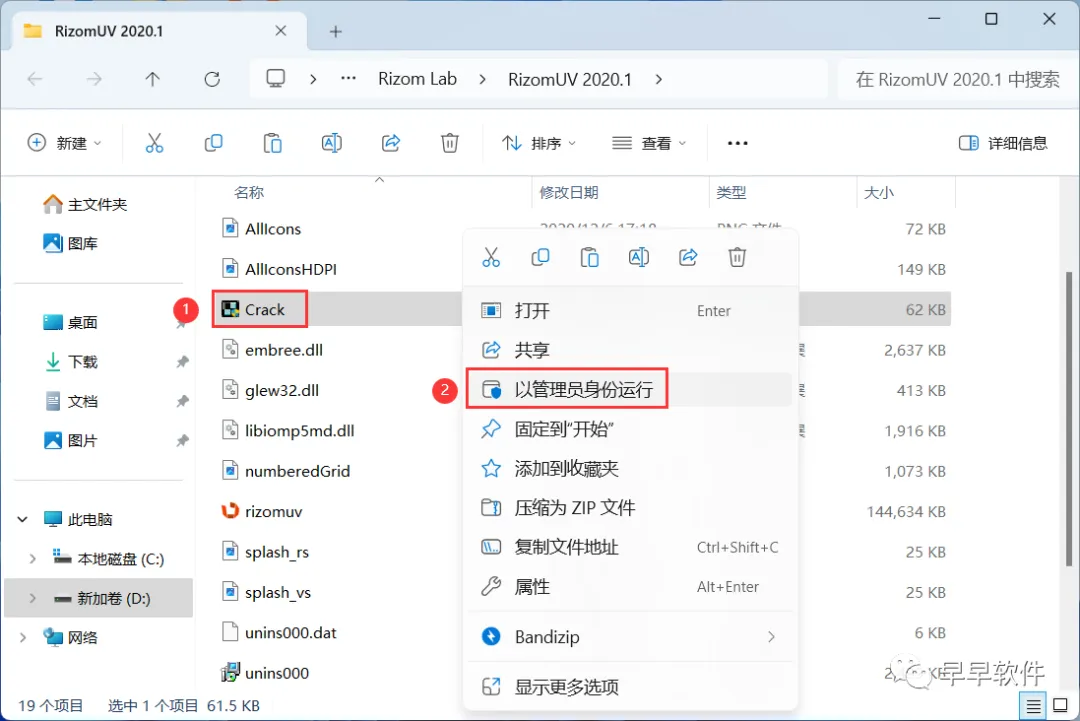
Task: Expand the 本地磁盘 (C:) node
Action: tap(32, 558)
